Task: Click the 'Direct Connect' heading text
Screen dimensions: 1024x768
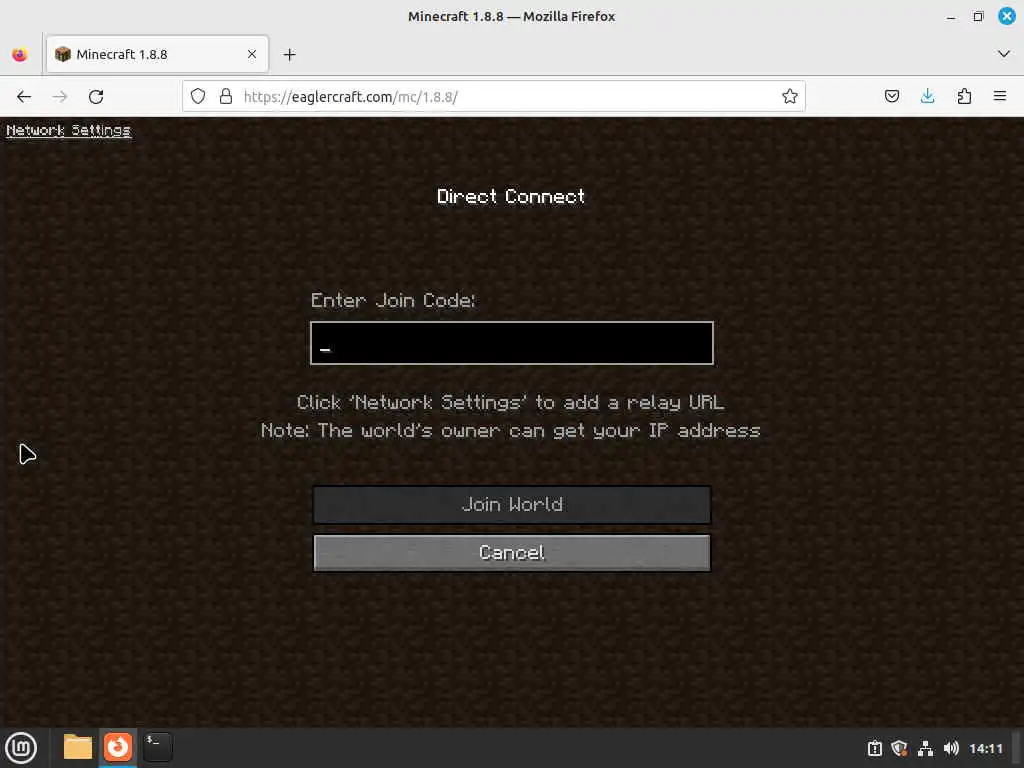Action: (x=511, y=196)
